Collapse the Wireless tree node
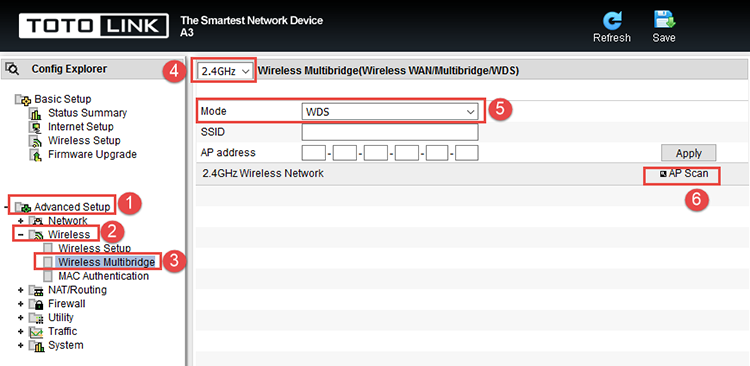The width and height of the screenshot is (750, 366). (x=21, y=234)
